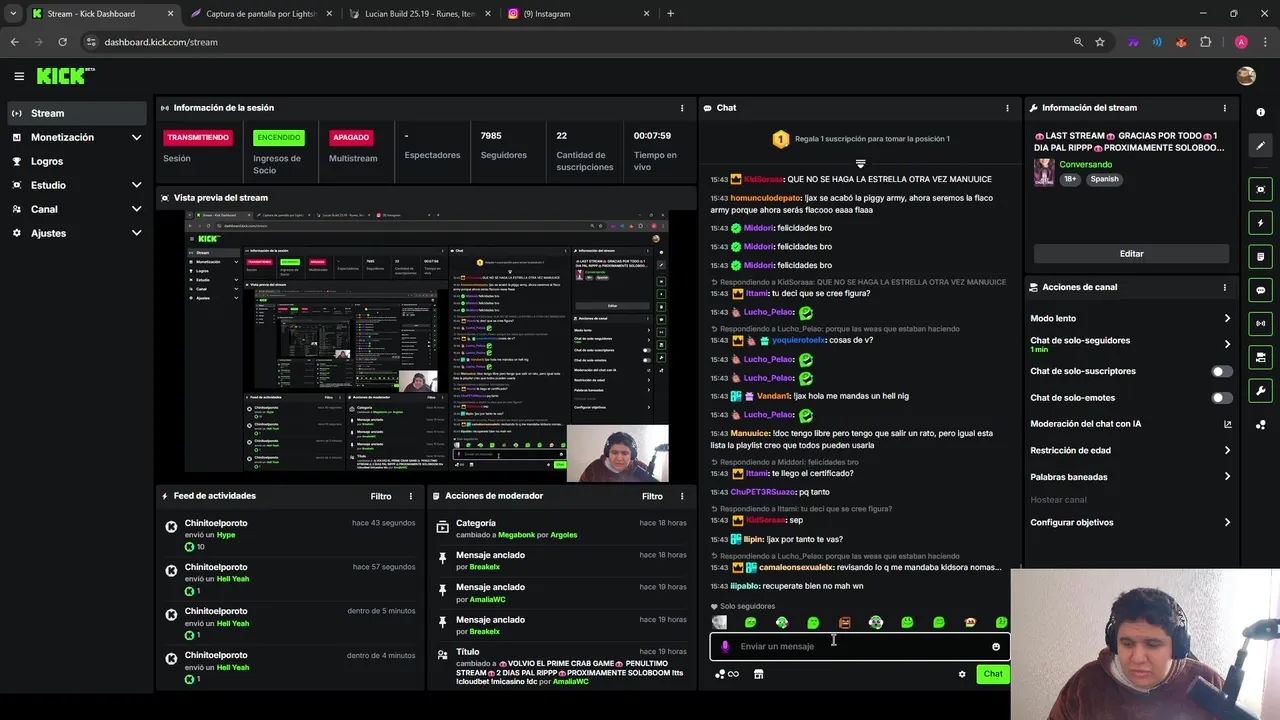Click the address bar URL
Screen dimensions: 1280x720
[161, 42]
